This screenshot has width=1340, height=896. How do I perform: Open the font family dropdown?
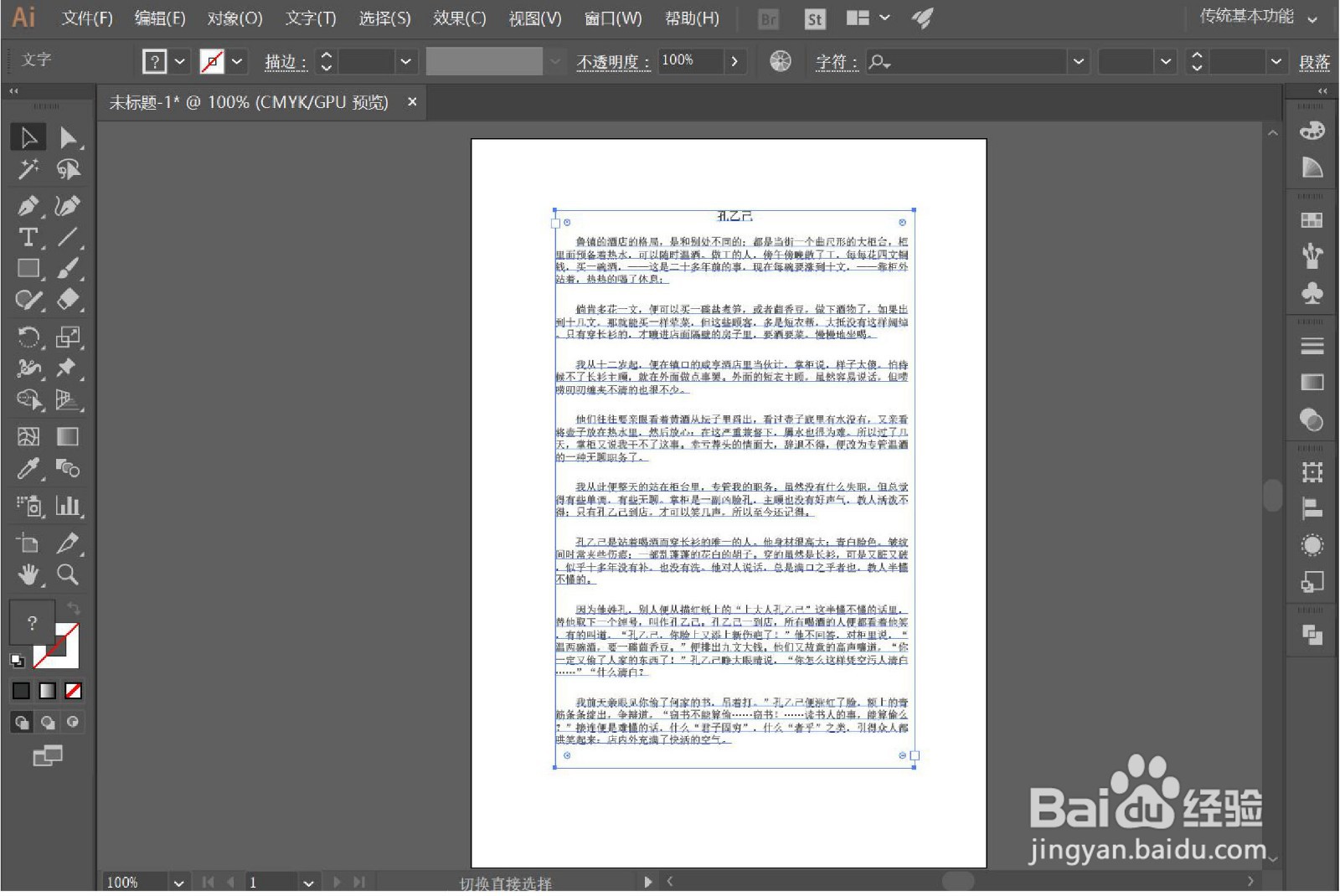point(1079,61)
